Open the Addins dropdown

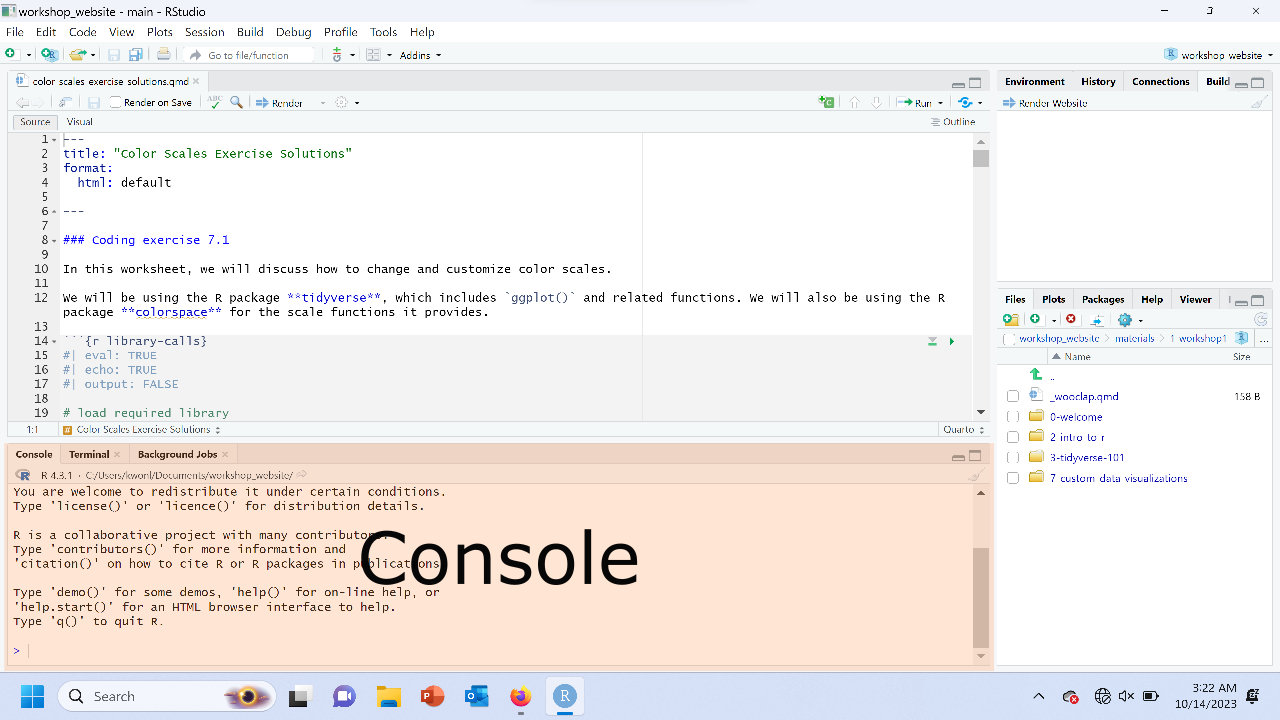coord(420,55)
